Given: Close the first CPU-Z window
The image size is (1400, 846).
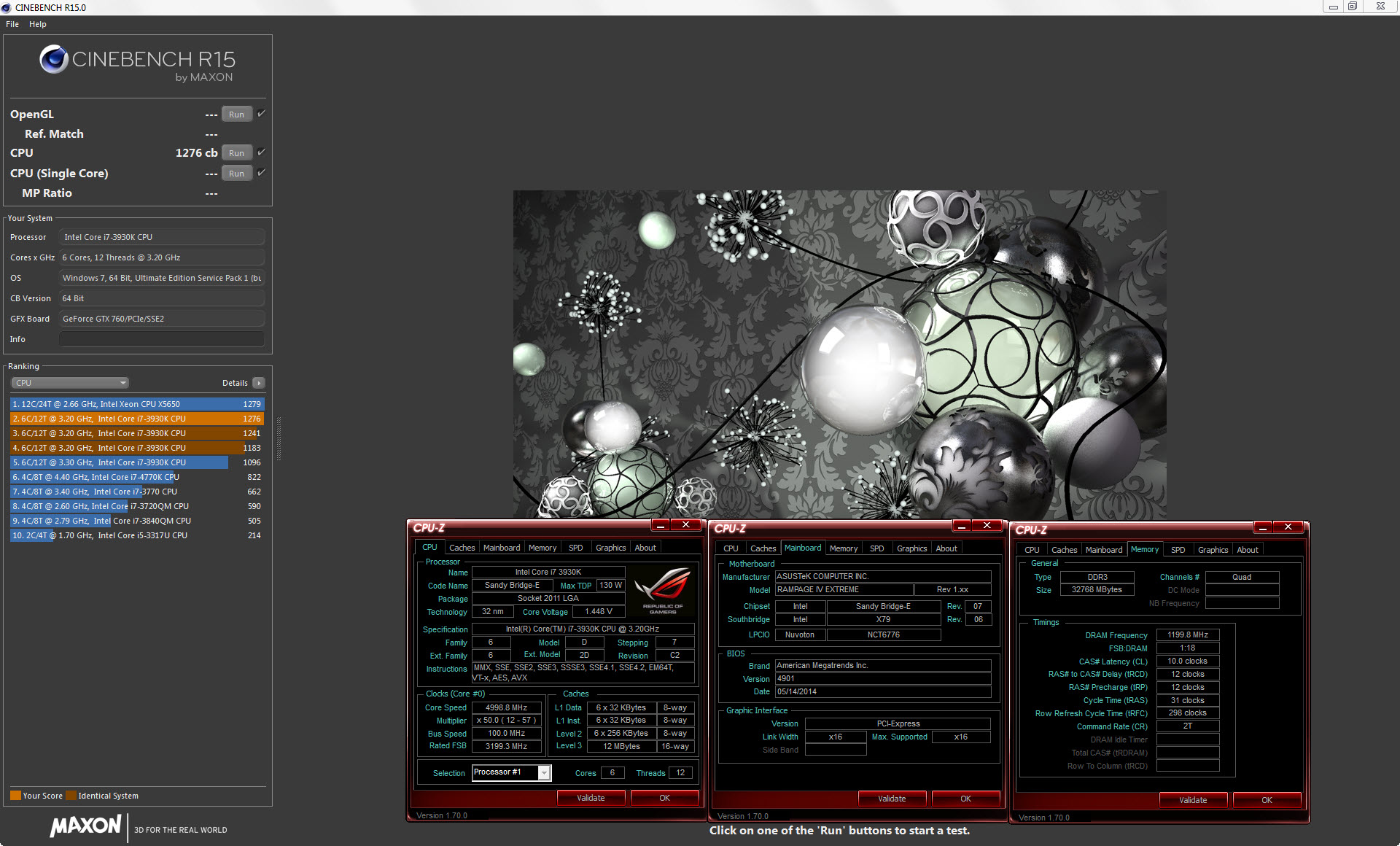Looking at the screenshot, I should 686,526.
